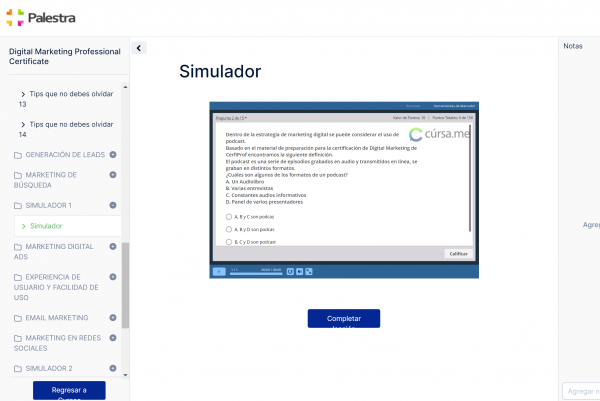Click the player progress bar
Screen dimensions: 600x401
[x=255, y=271]
